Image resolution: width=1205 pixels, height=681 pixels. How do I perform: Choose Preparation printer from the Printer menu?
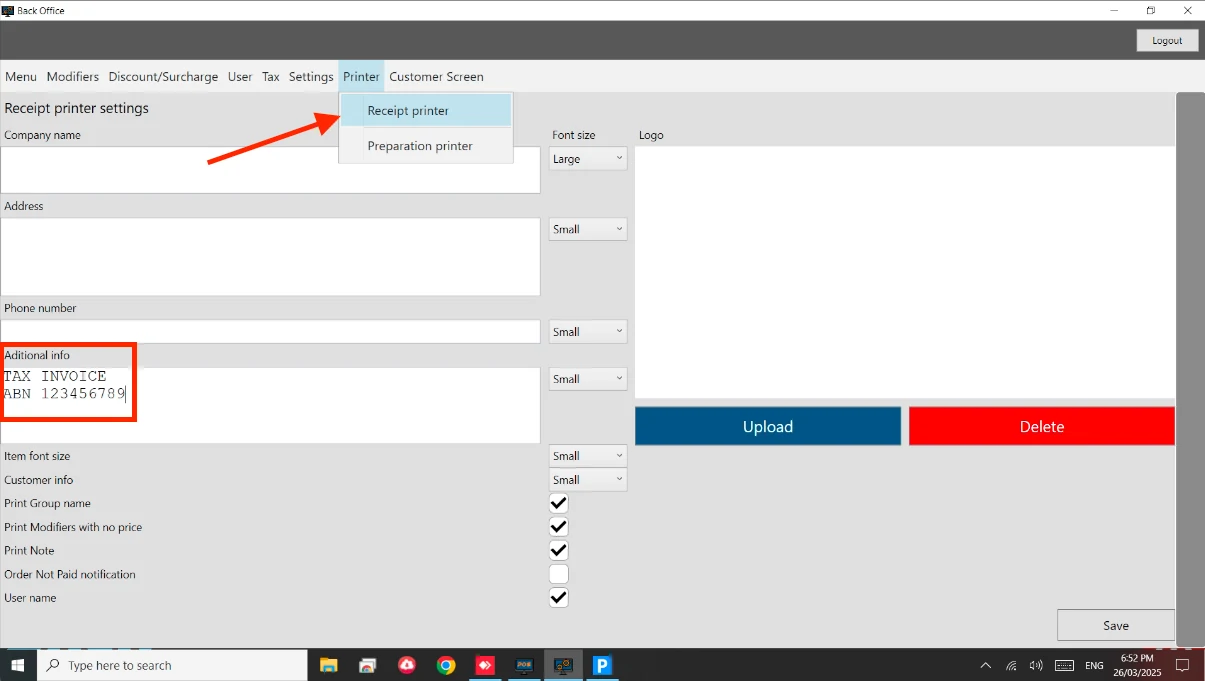click(426, 146)
